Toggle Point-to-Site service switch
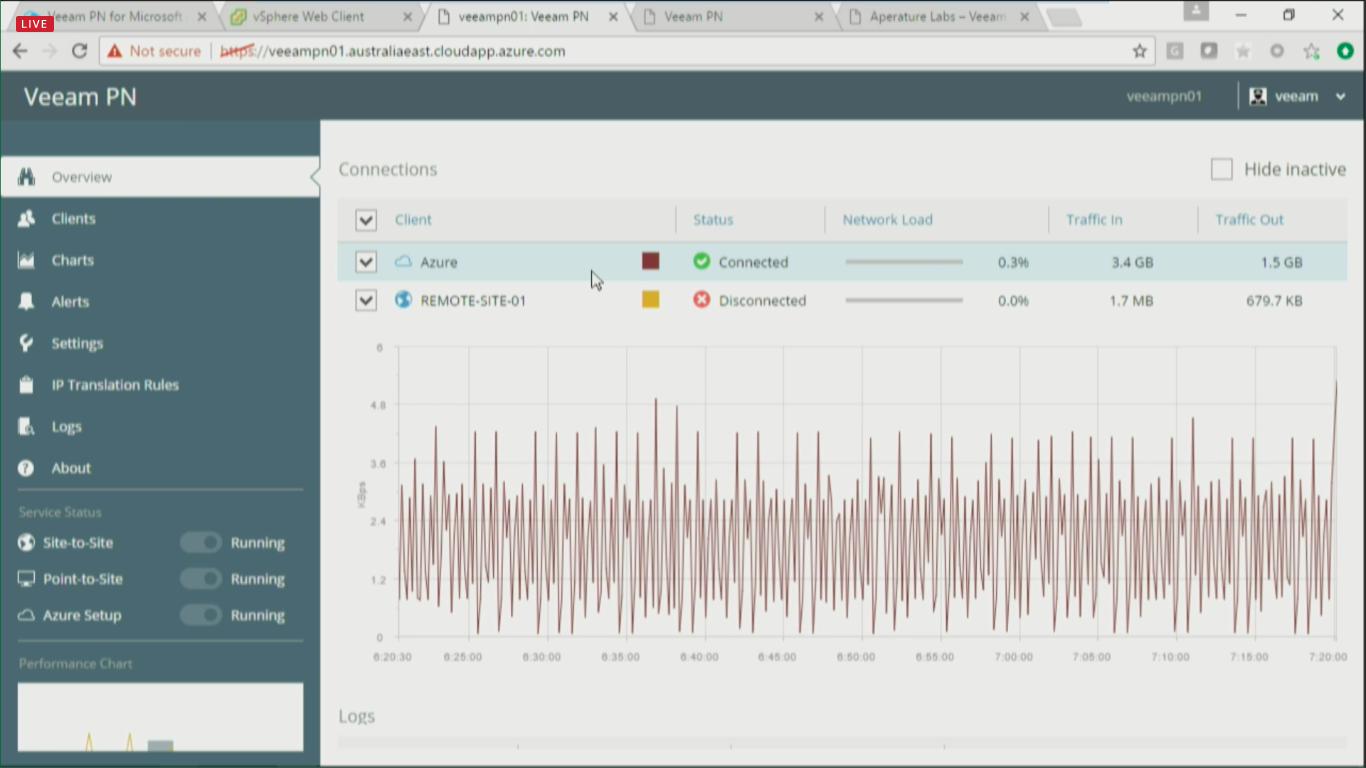1366x768 pixels. [x=201, y=579]
